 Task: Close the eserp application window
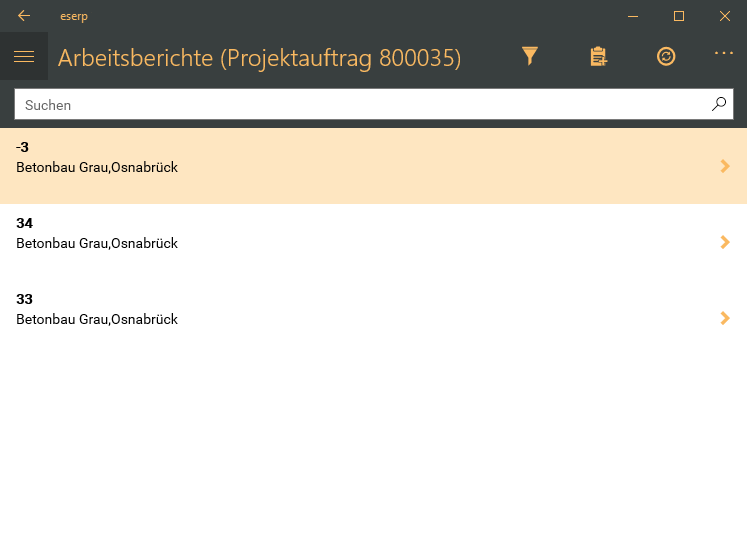(724, 16)
